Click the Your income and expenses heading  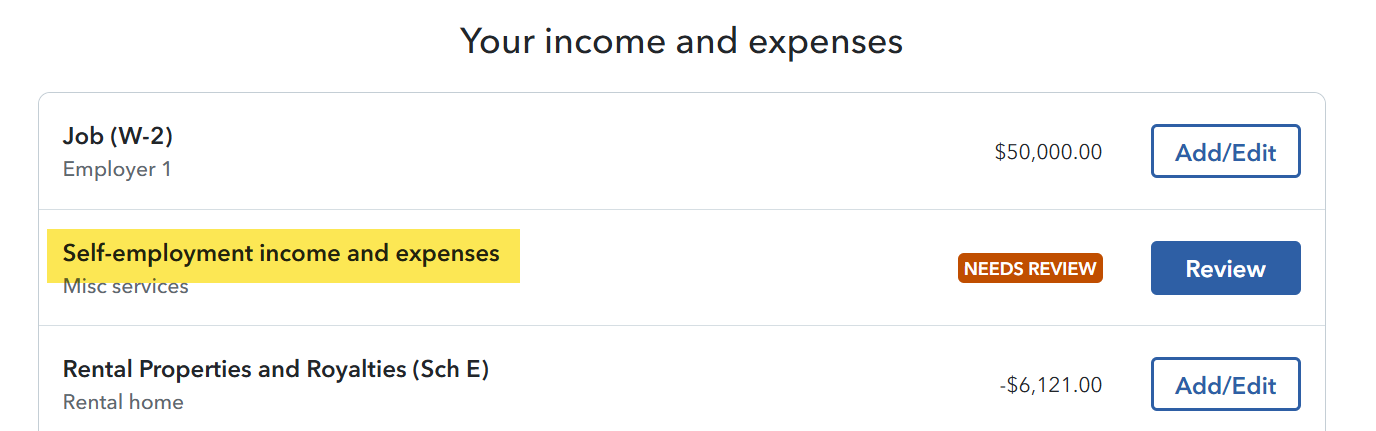681,41
